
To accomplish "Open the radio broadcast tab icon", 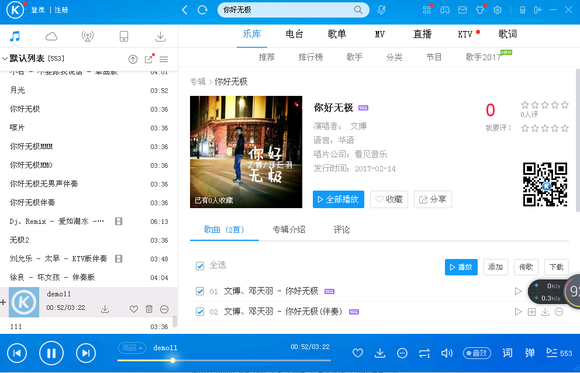I will (x=88, y=36).
